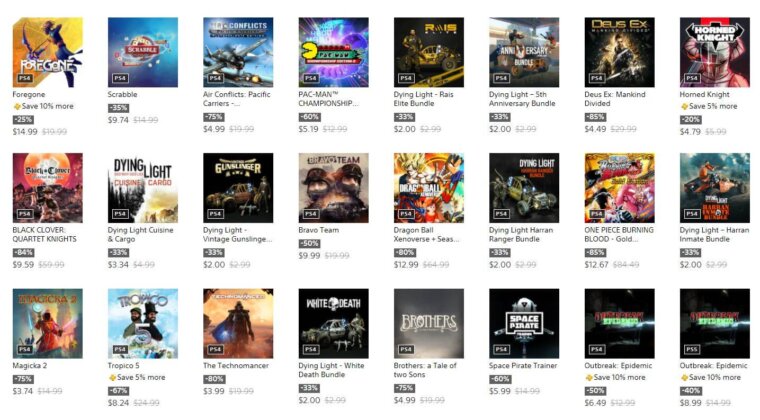Click The Technomancer title link

tap(236, 366)
